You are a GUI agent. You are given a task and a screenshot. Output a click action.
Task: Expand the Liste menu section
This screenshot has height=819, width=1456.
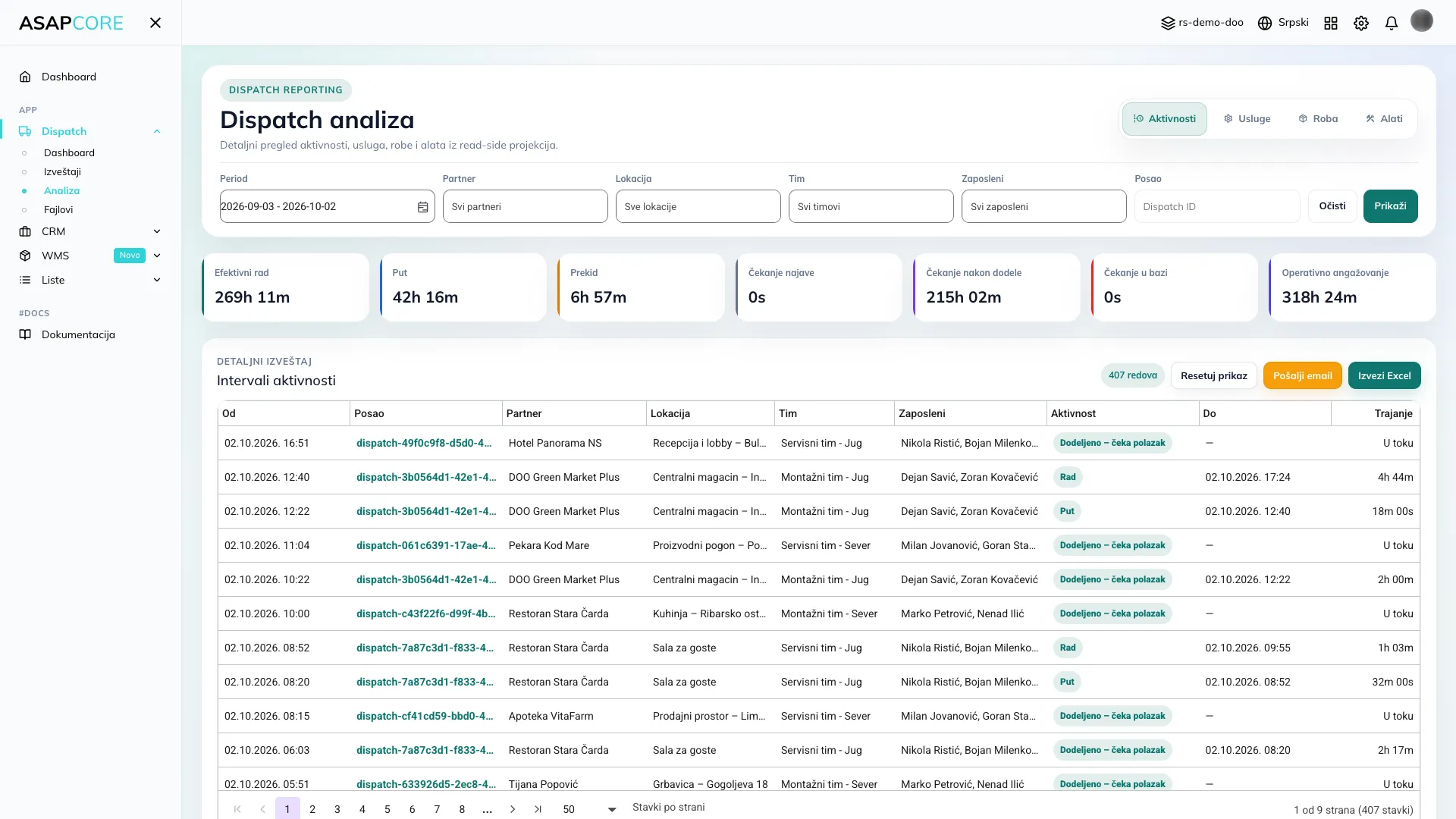tap(157, 280)
